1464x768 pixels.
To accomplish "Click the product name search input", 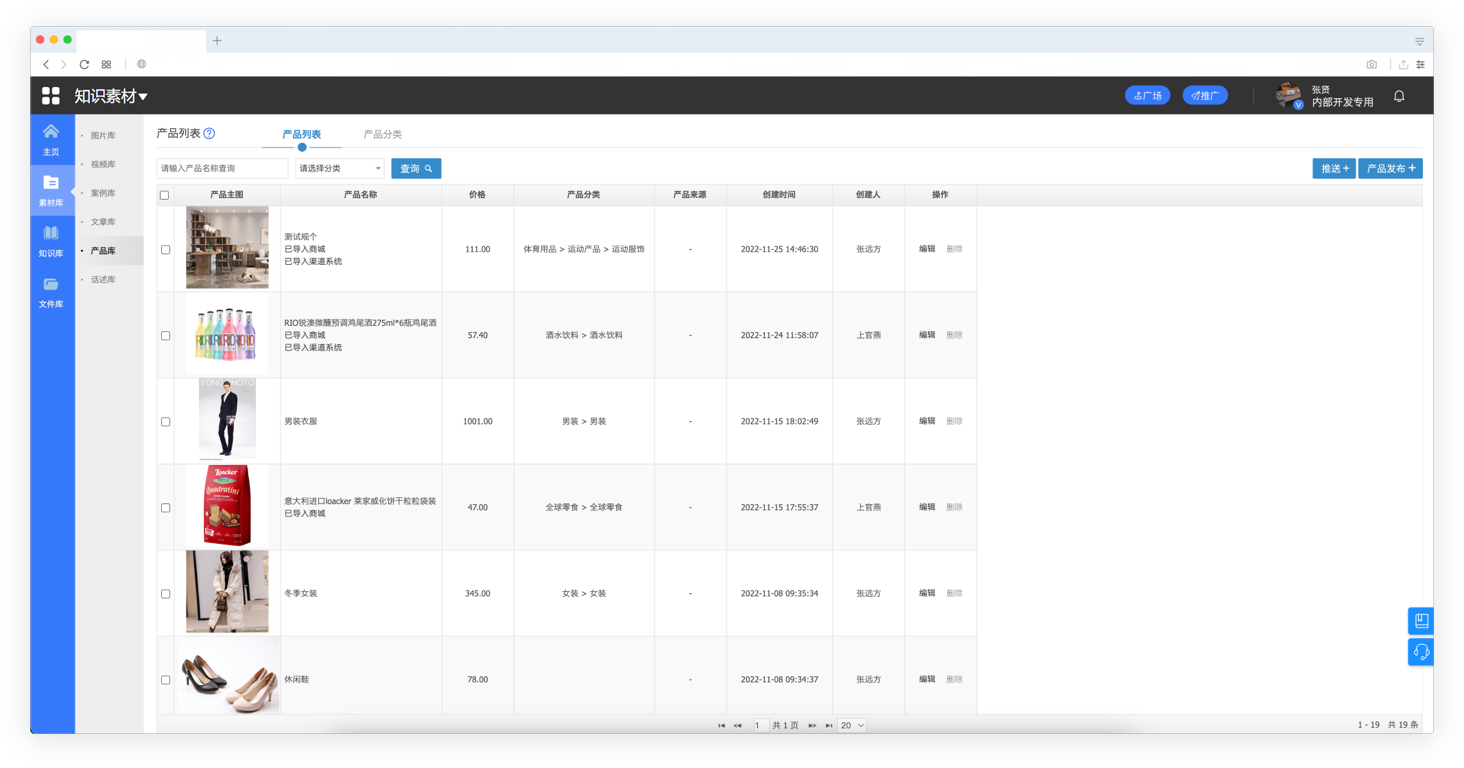I will coord(222,168).
